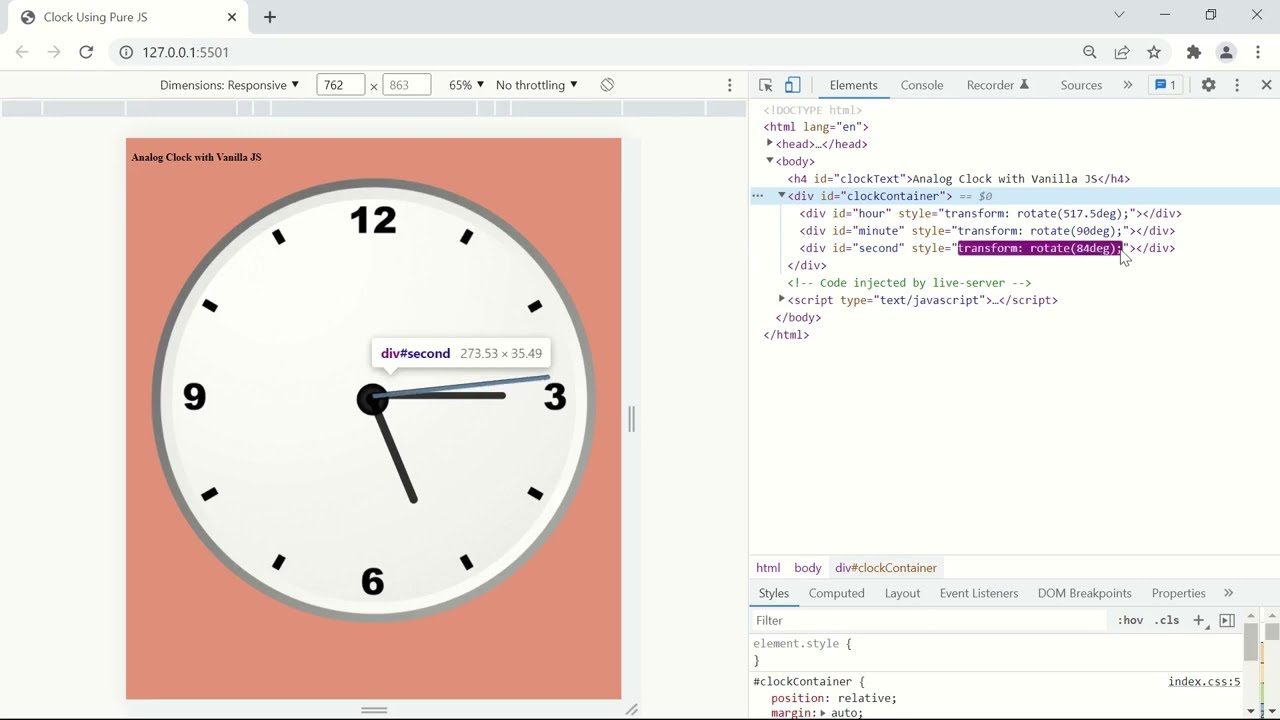Viewport: 1280px width, 720px height.
Task: Open the DevTools customize three-dot menu
Action: click(x=1237, y=85)
